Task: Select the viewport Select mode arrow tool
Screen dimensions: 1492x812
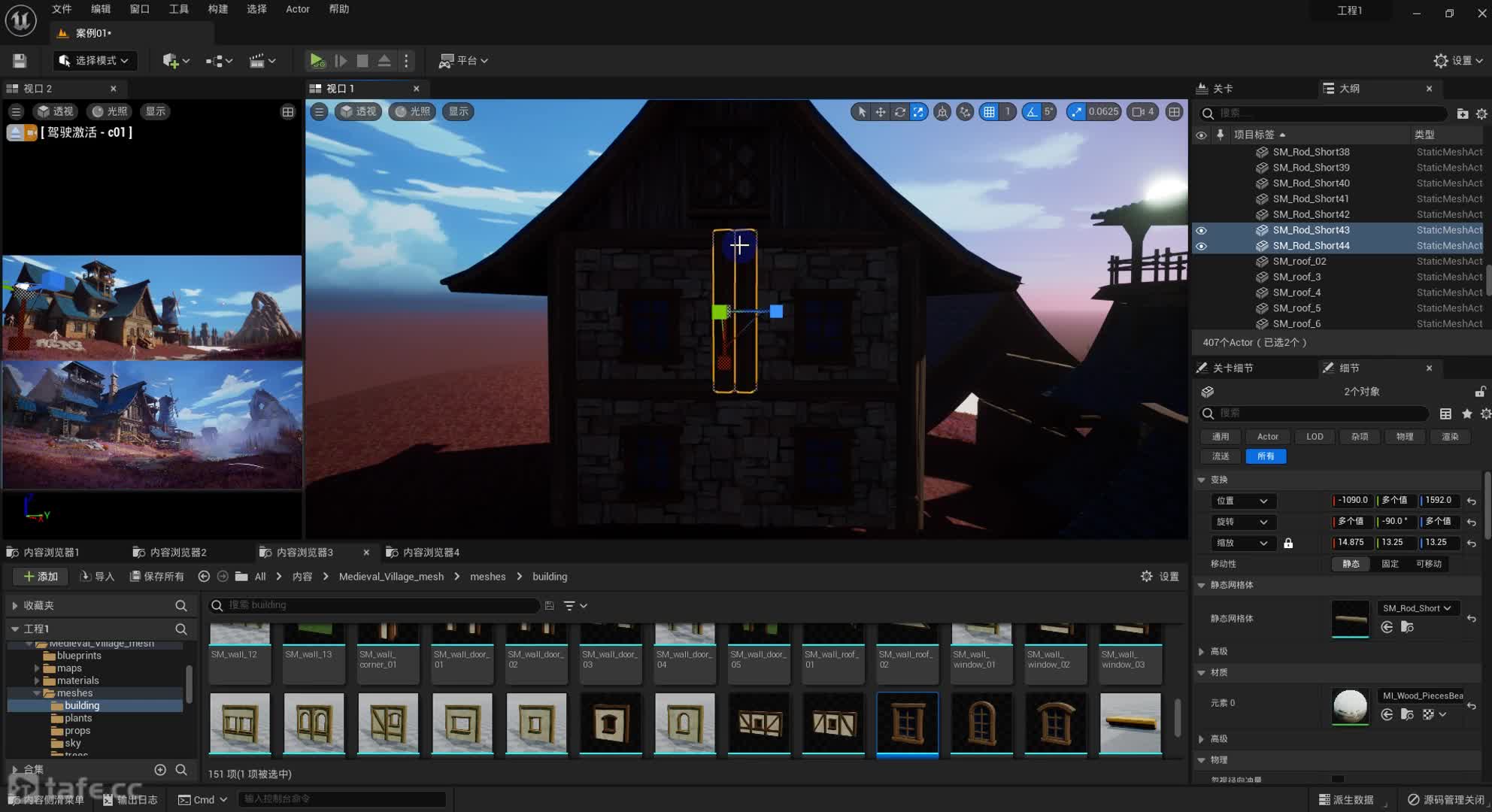Action: 862,112
